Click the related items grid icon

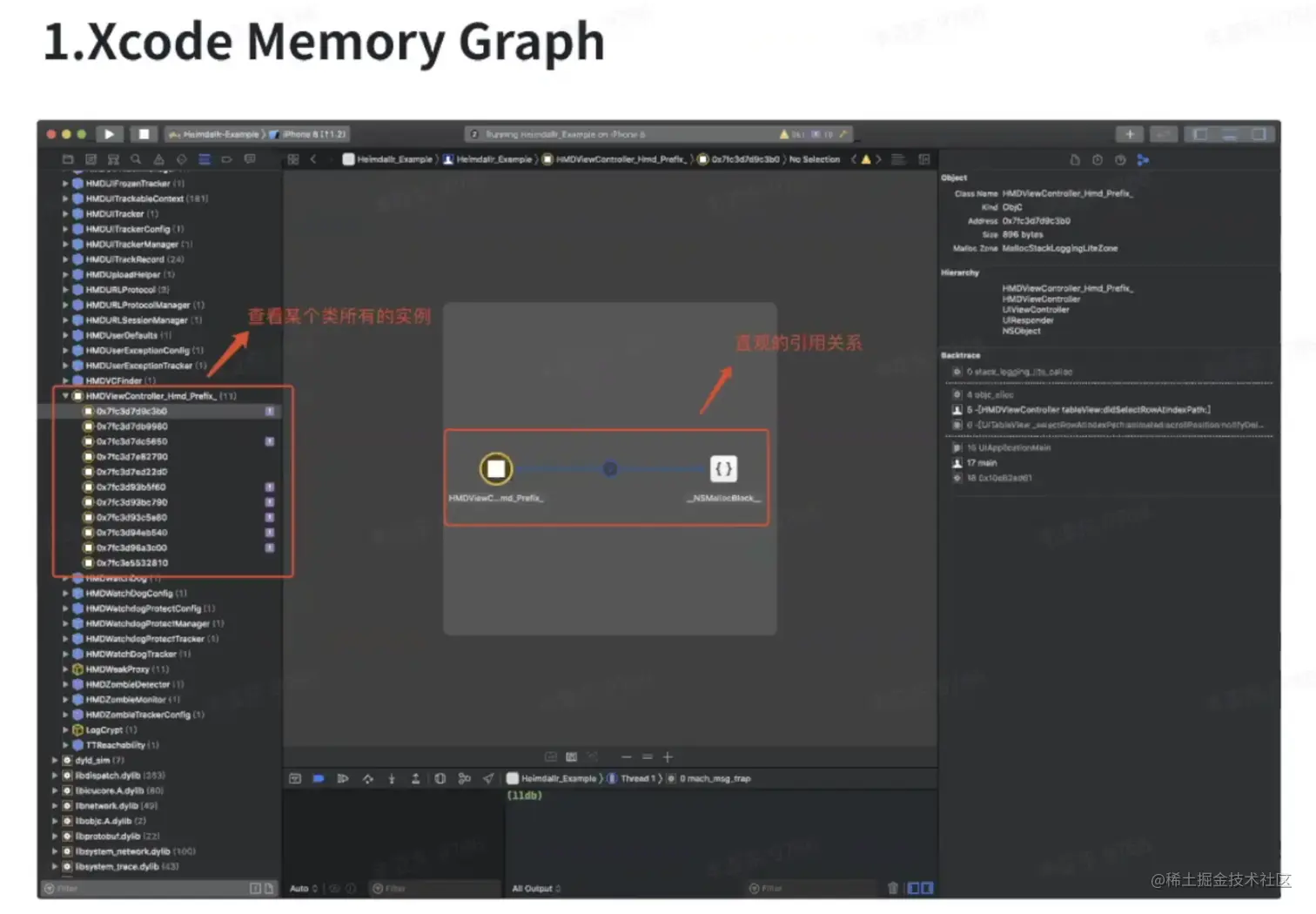pos(293,159)
